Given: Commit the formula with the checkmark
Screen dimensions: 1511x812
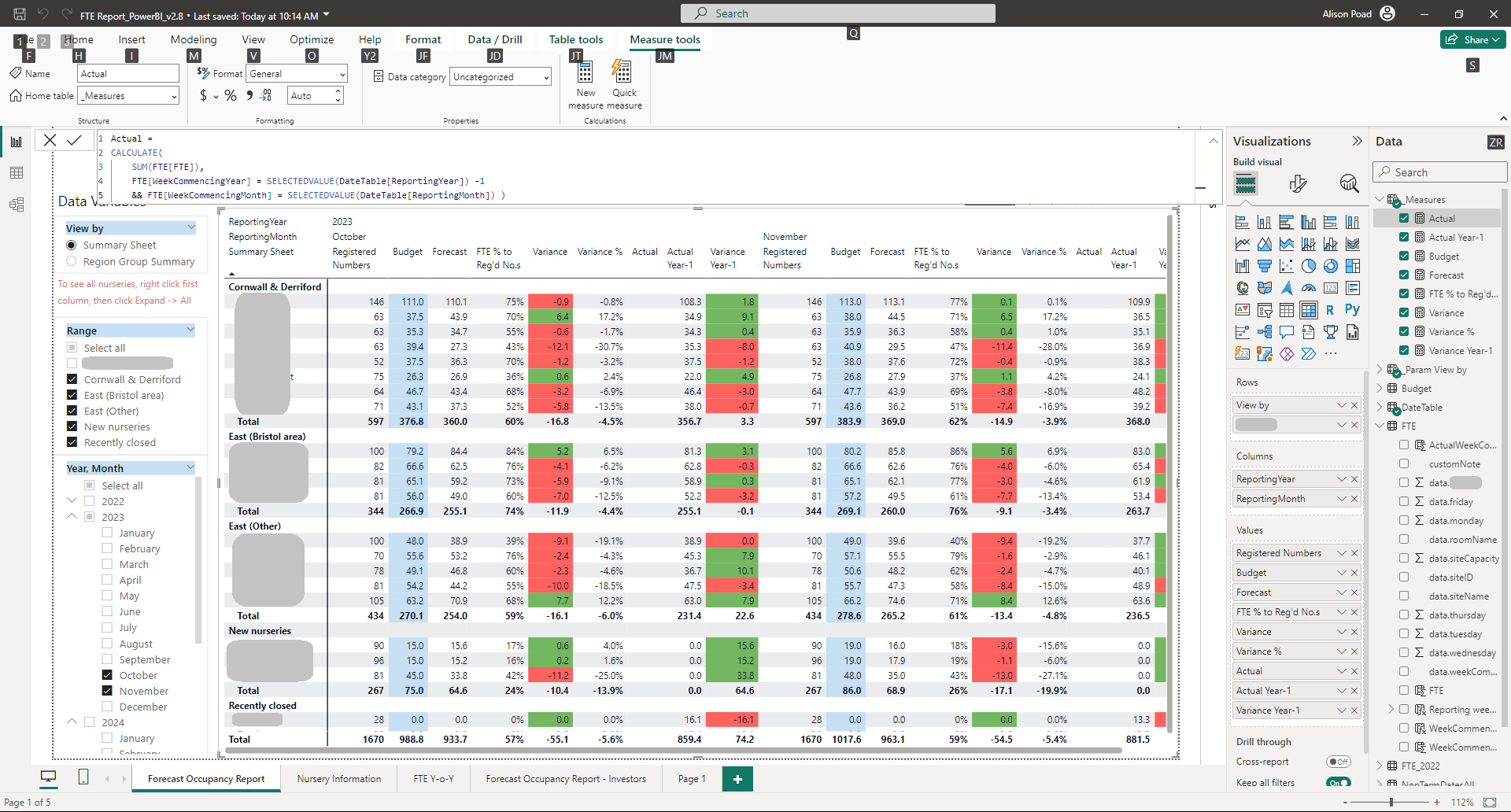Looking at the screenshot, I should (x=74, y=140).
